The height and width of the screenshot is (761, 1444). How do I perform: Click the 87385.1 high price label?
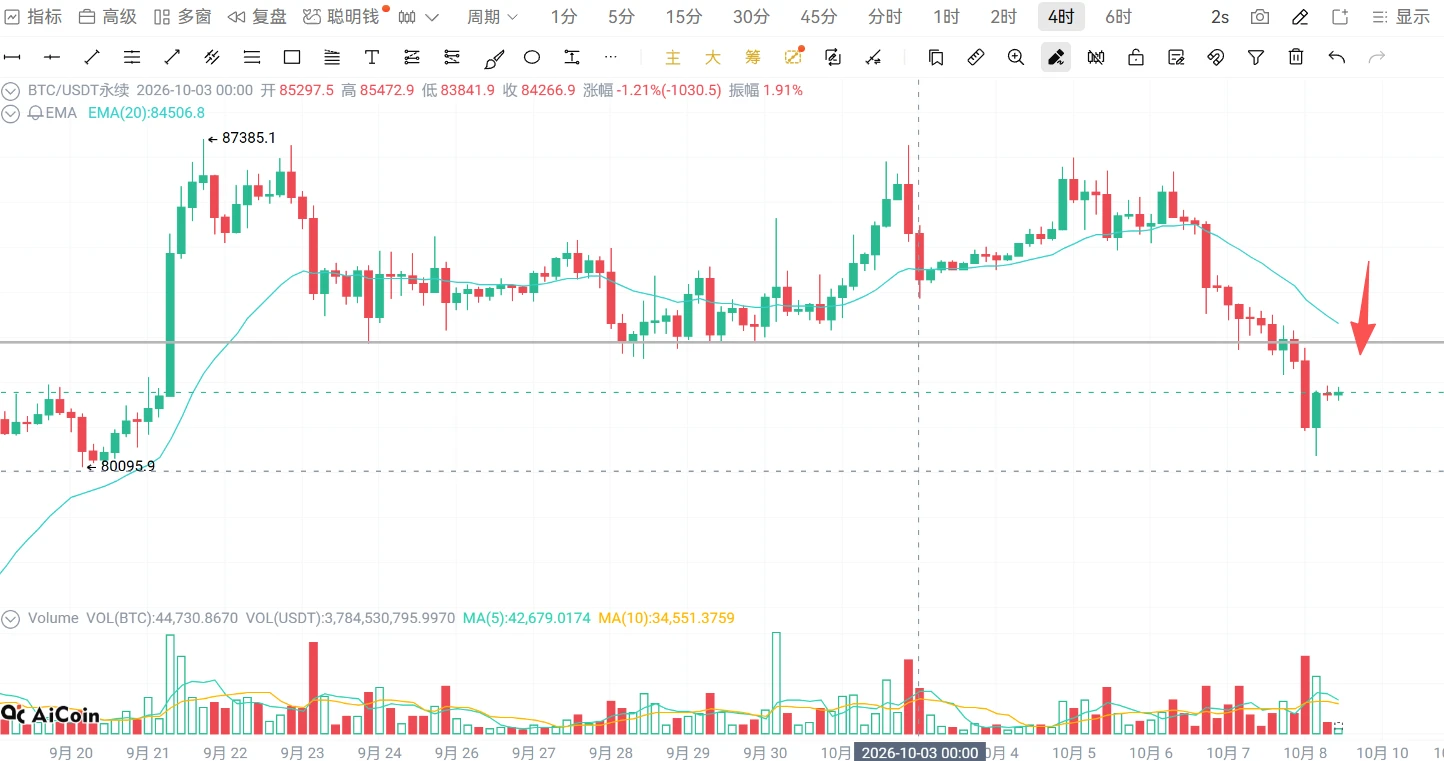click(x=248, y=138)
